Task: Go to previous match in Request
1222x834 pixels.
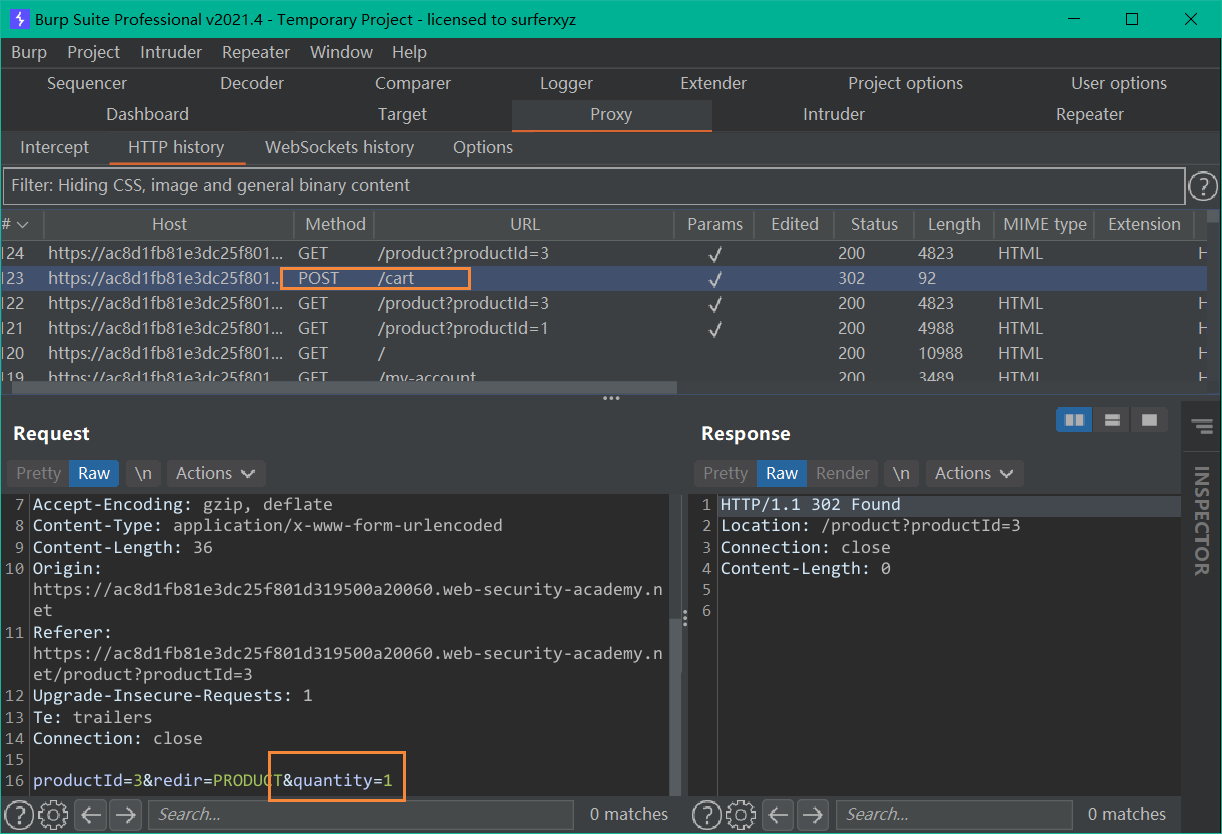Action: (91, 814)
